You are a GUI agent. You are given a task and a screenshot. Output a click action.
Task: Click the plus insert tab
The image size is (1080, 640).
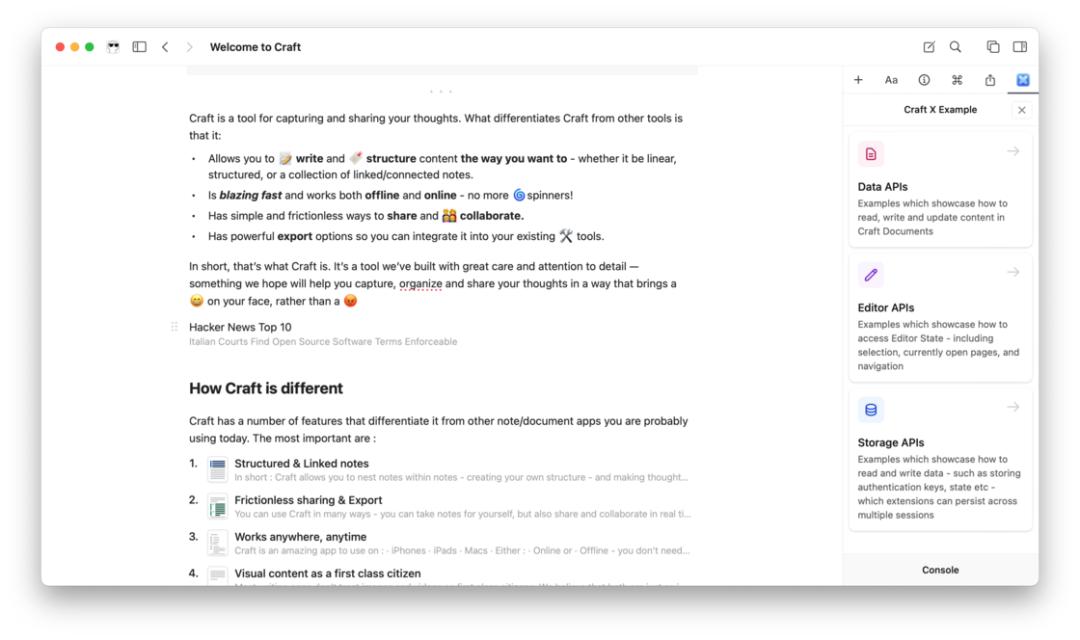(x=858, y=80)
